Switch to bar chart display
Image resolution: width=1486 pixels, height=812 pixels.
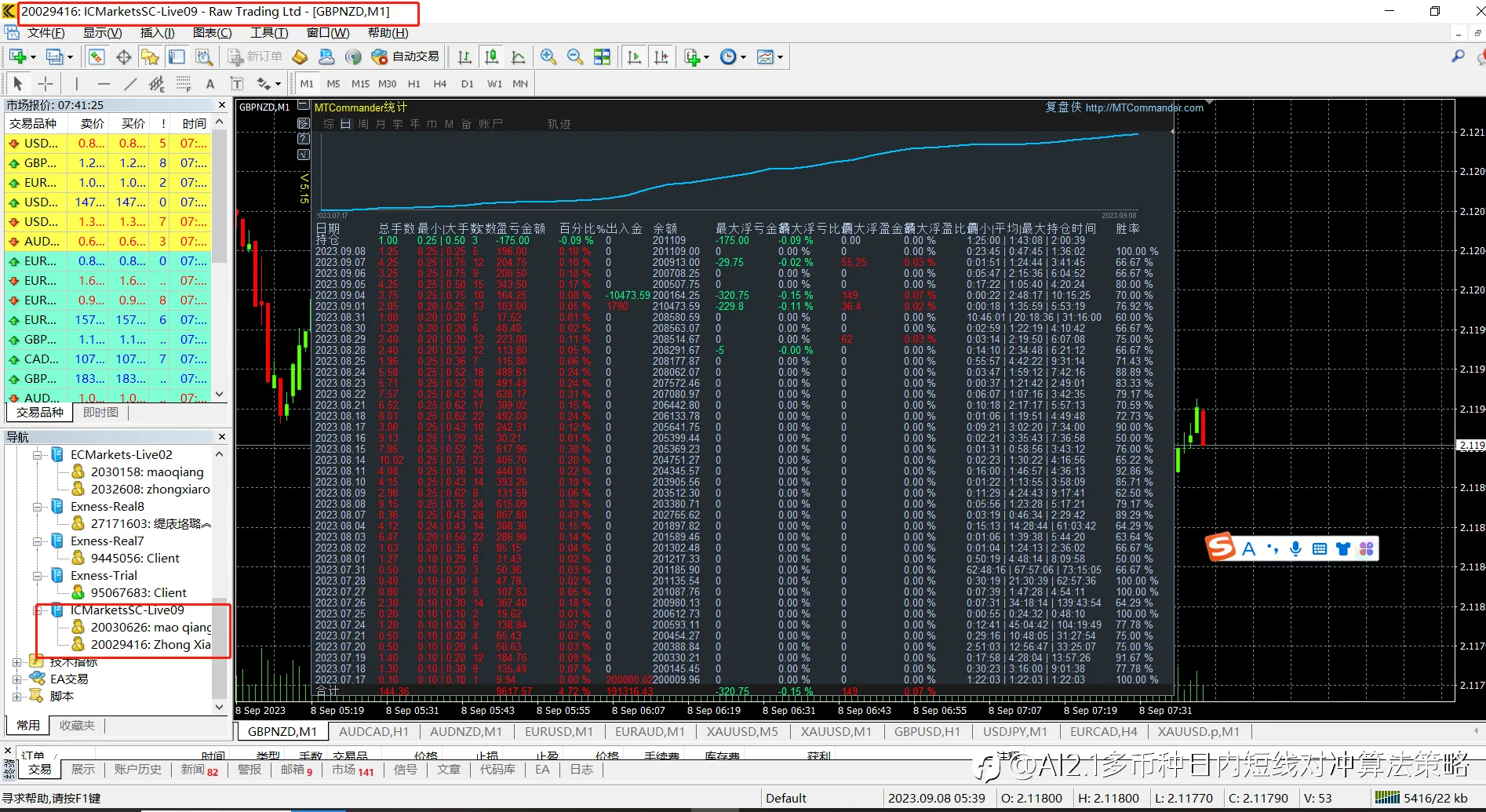pyautogui.click(x=464, y=56)
